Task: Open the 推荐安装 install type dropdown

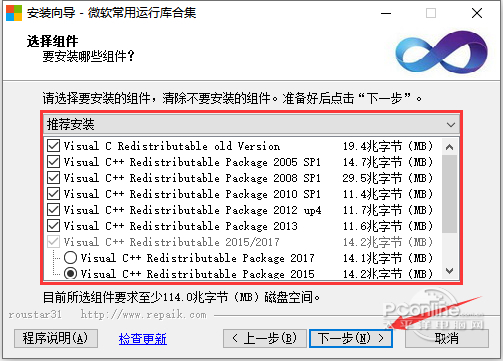Action: pyautogui.click(x=251, y=124)
